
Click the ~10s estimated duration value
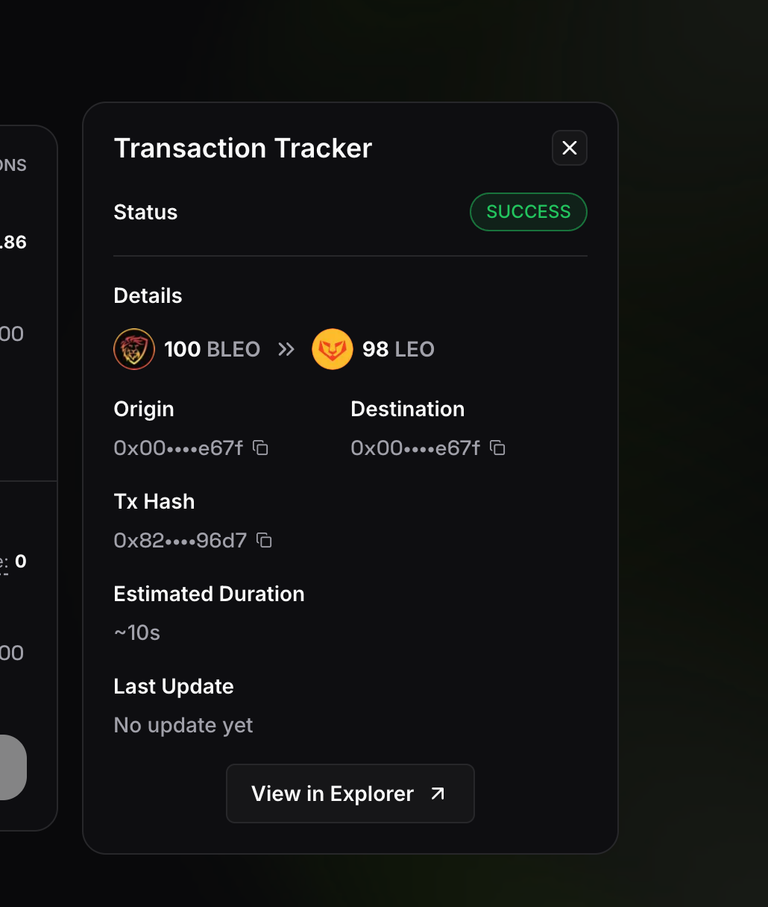[136, 633]
